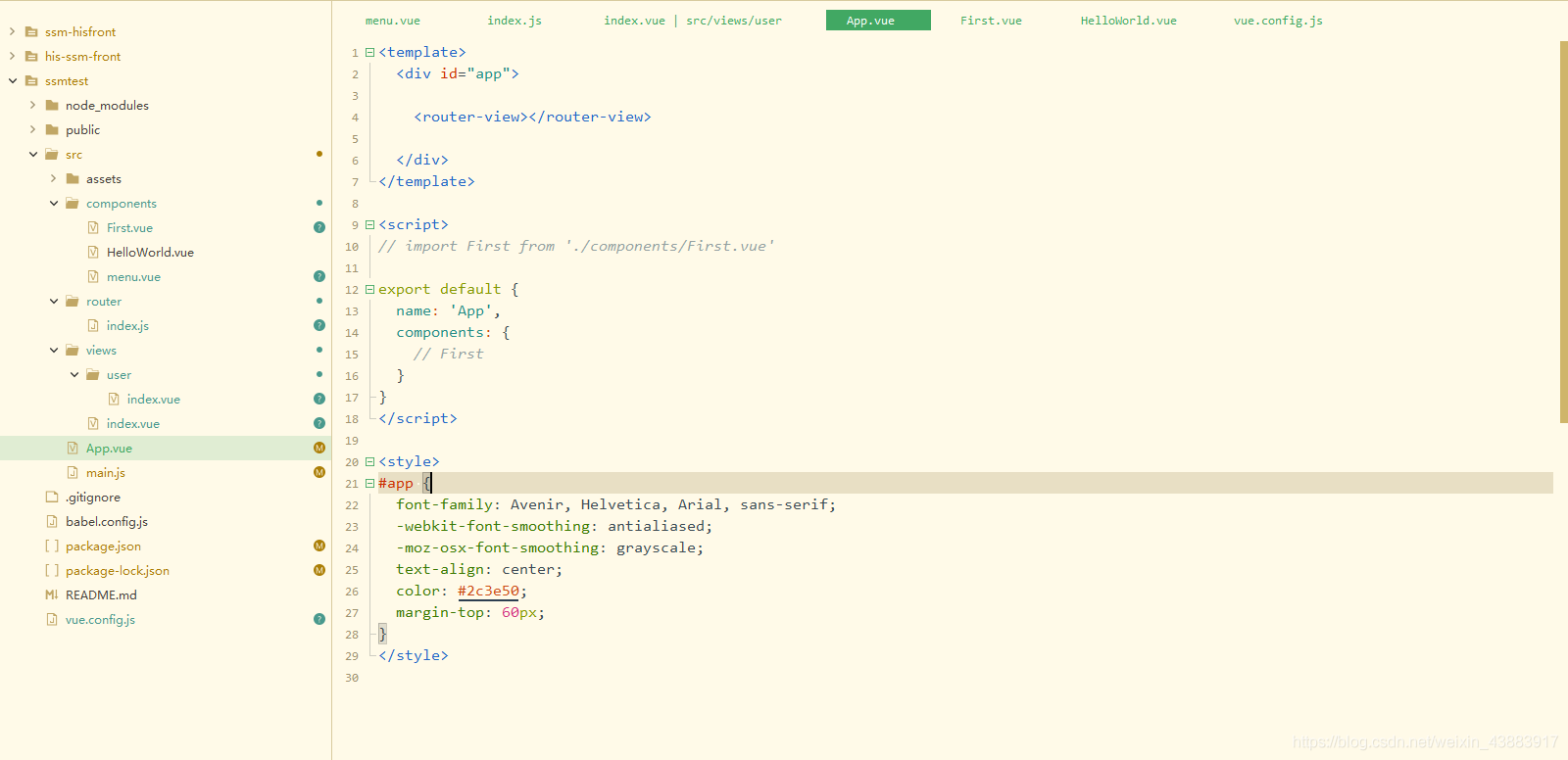Screen dimensions: 1568x760
Task: Click the assets folder icon
Action: coord(73,179)
